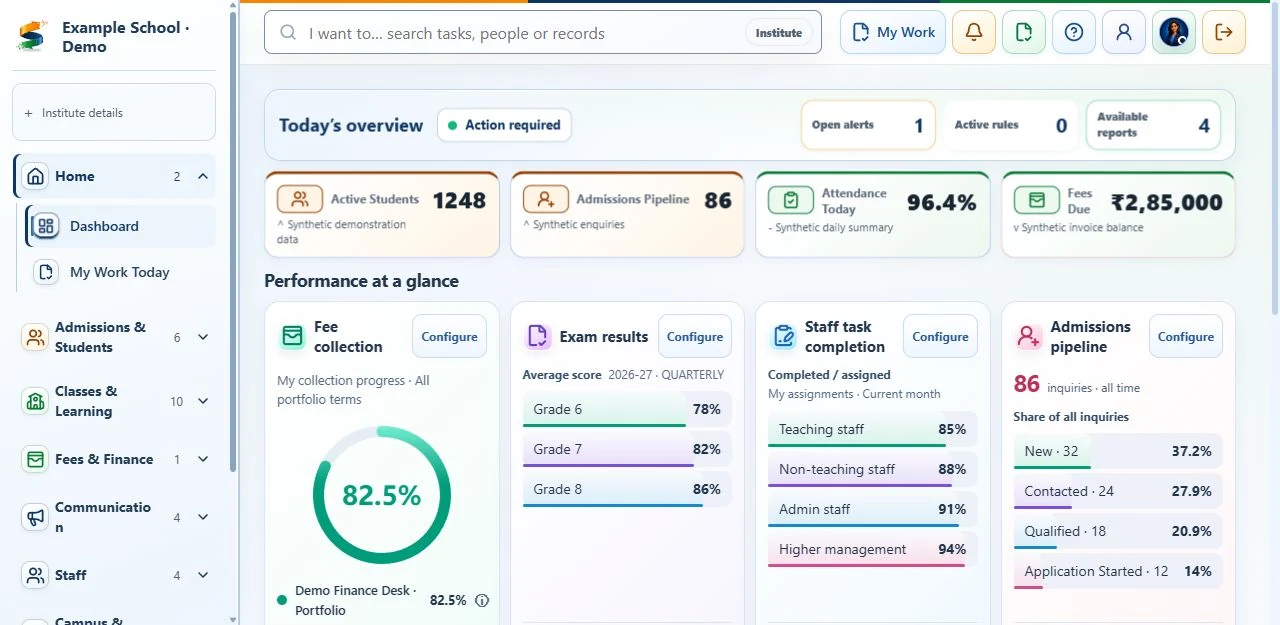1280x625 pixels.
Task: Click the Dashboard grid icon
Action: click(x=45, y=226)
